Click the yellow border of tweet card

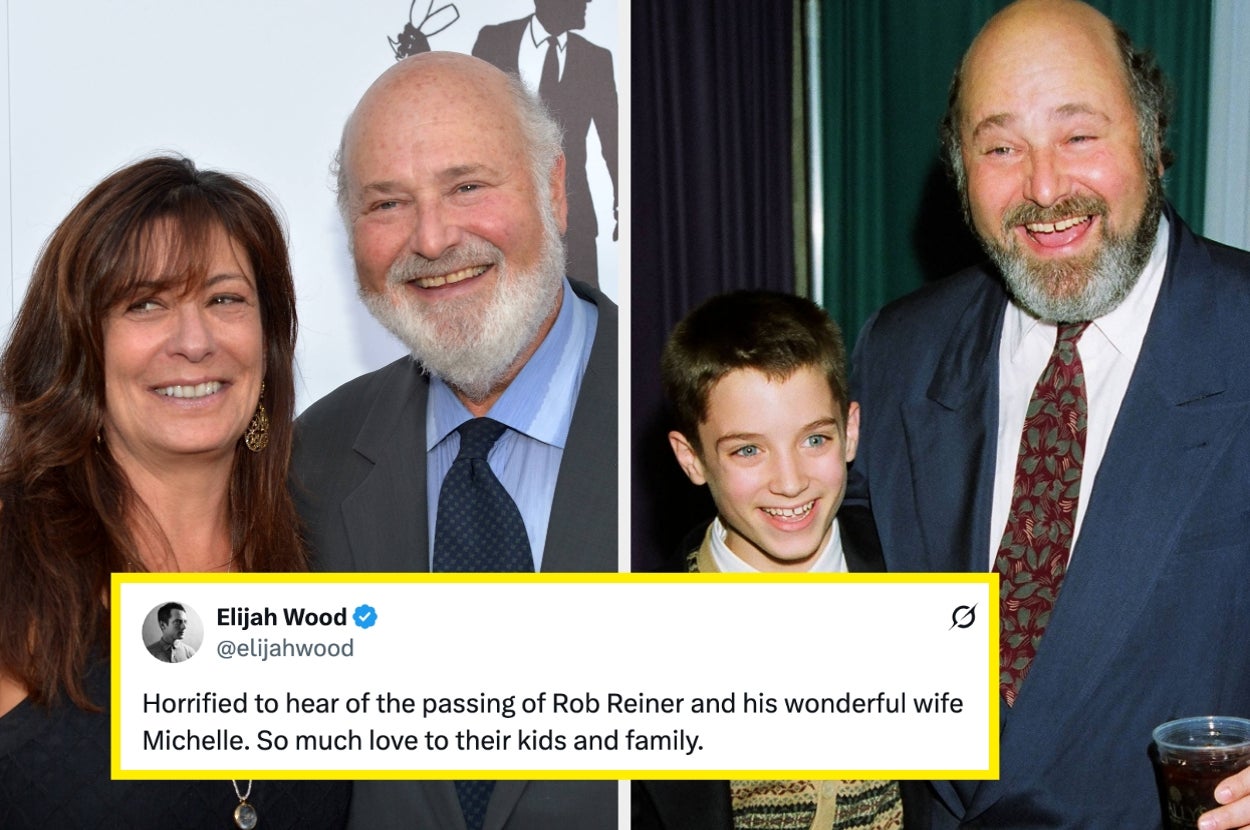(555, 578)
